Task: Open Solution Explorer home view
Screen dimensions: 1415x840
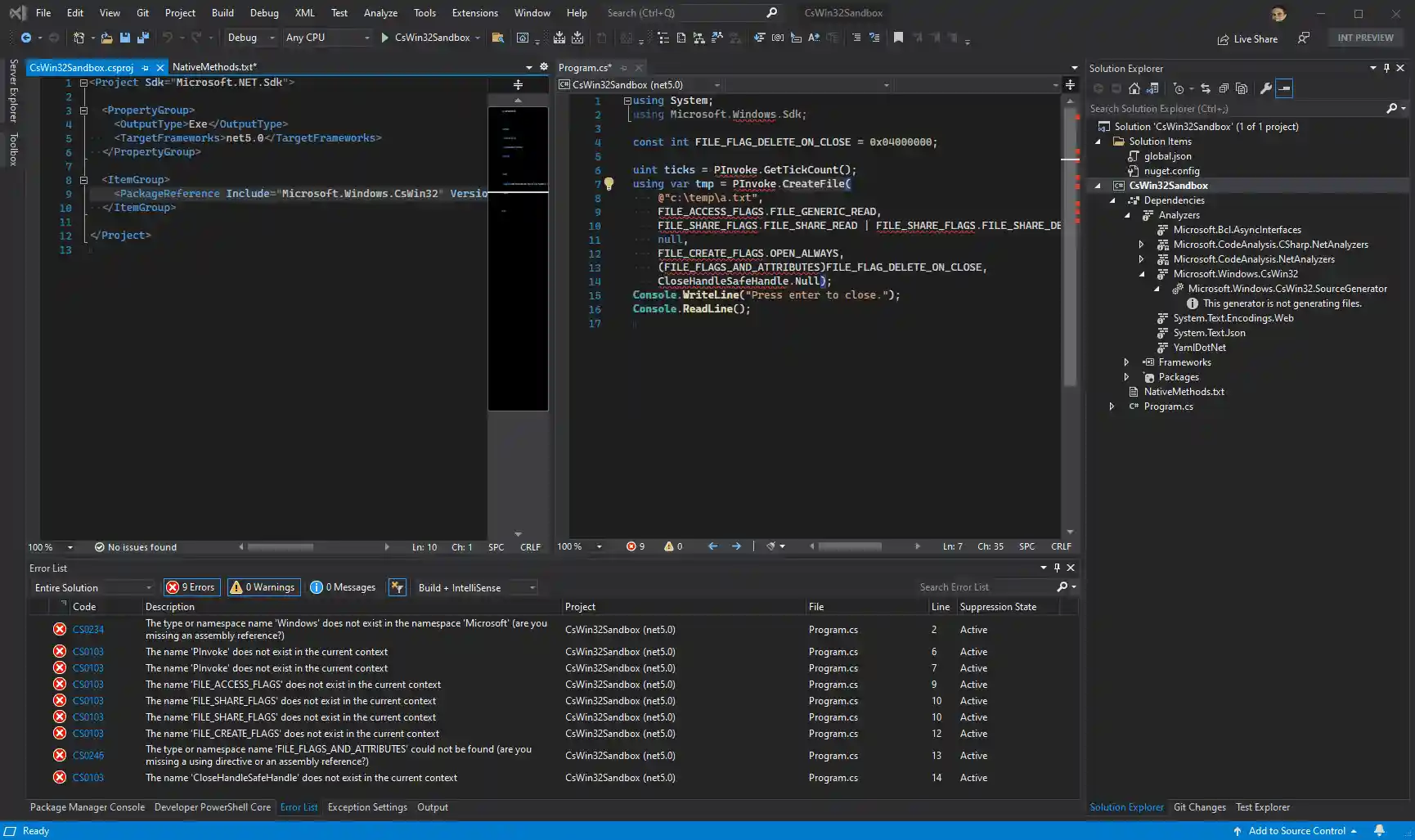Action: coord(1135,88)
